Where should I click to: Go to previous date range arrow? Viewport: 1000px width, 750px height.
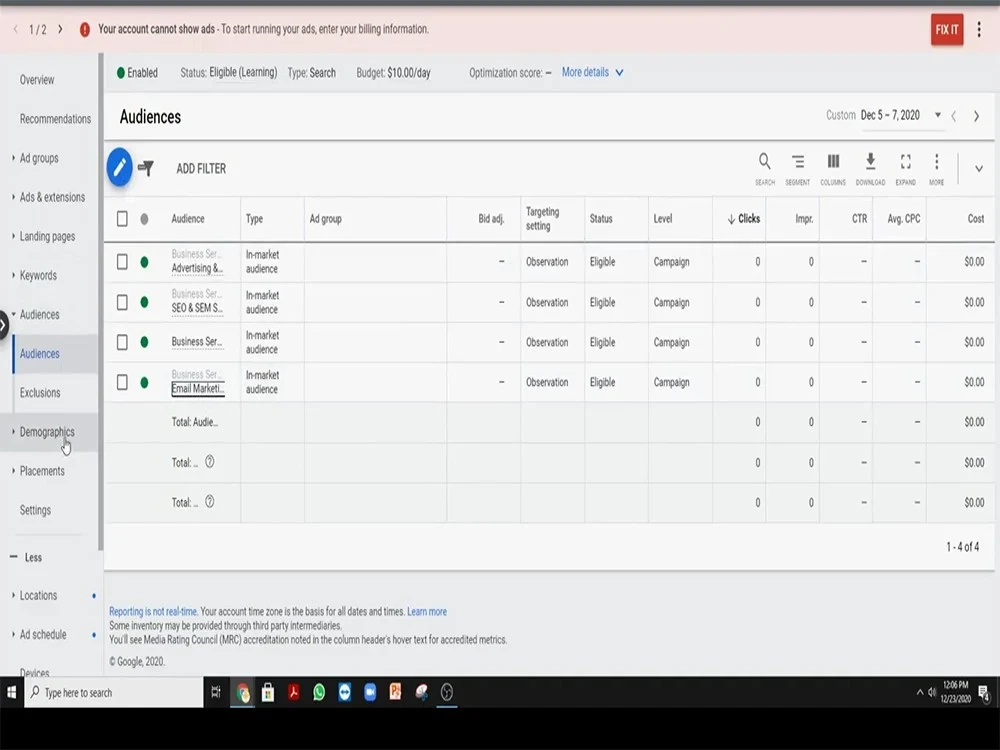(x=953, y=116)
